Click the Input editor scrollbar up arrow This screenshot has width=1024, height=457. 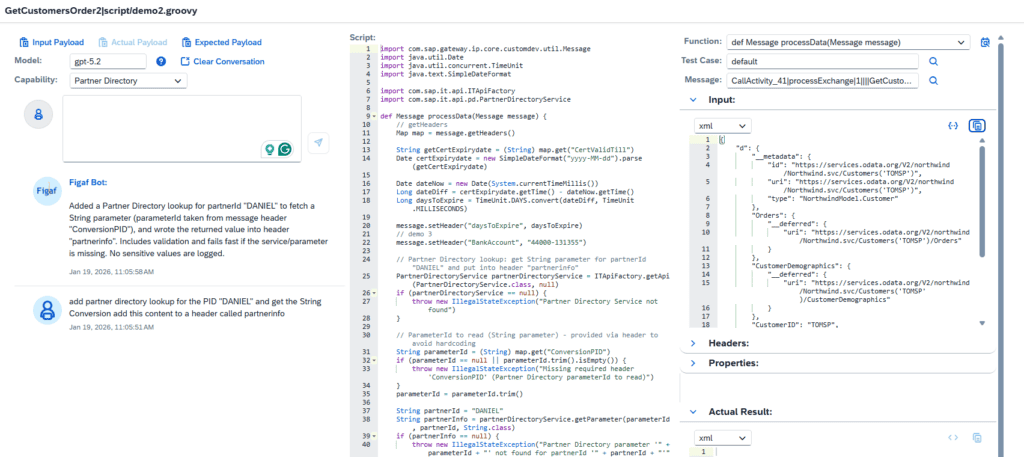982,140
